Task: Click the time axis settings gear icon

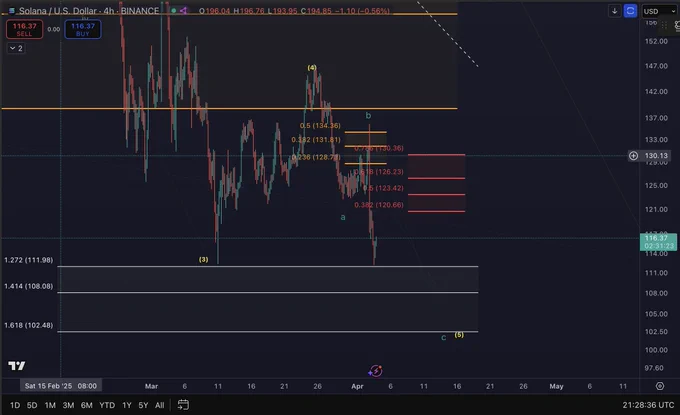Action: pos(660,386)
